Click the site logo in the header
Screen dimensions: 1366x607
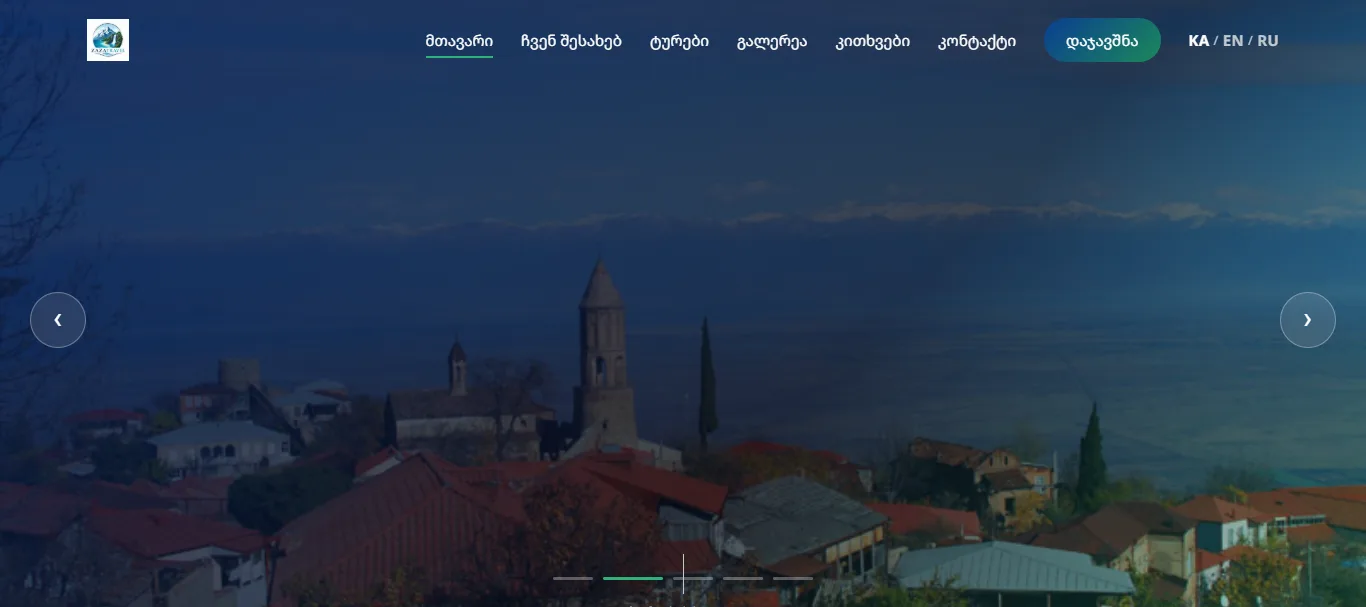(108, 40)
